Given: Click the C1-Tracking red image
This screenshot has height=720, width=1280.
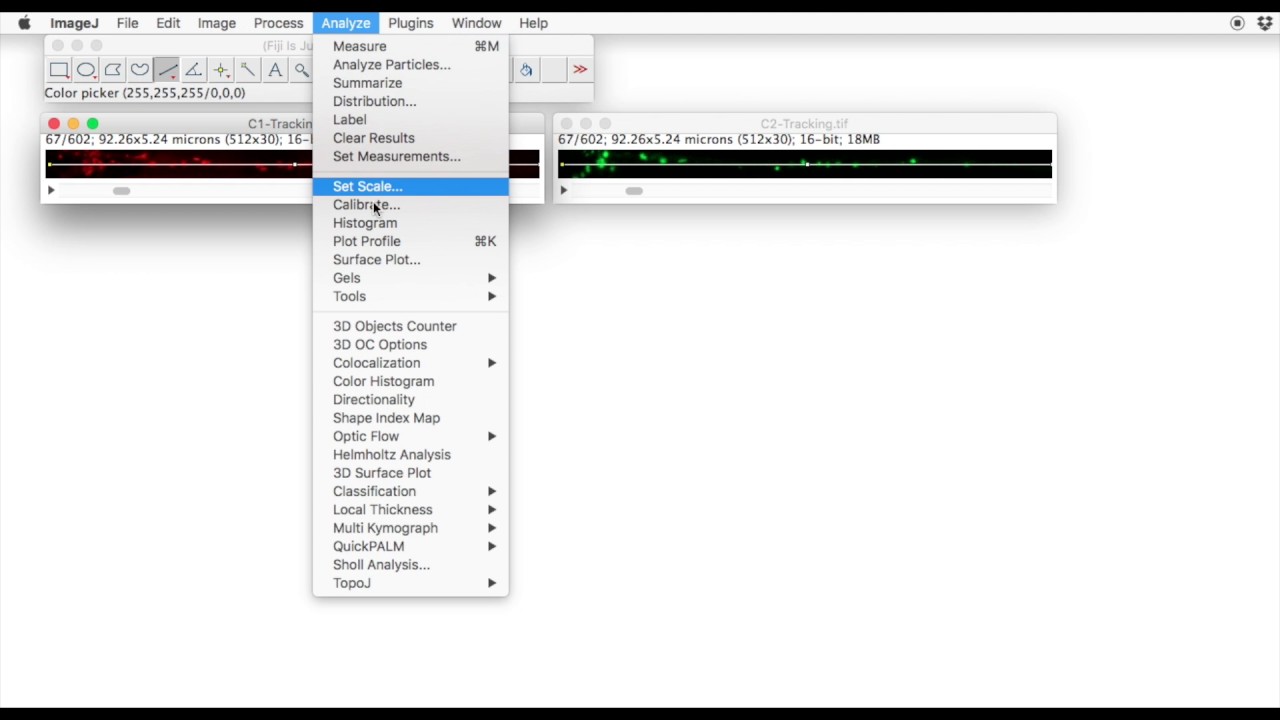Looking at the screenshot, I should pyautogui.click(x=179, y=164).
